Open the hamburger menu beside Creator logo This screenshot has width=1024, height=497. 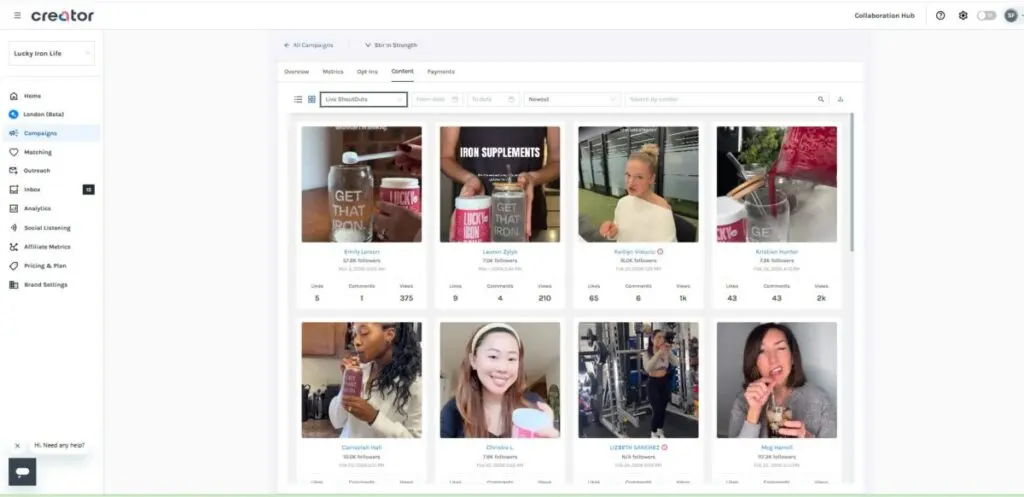click(17, 16)
